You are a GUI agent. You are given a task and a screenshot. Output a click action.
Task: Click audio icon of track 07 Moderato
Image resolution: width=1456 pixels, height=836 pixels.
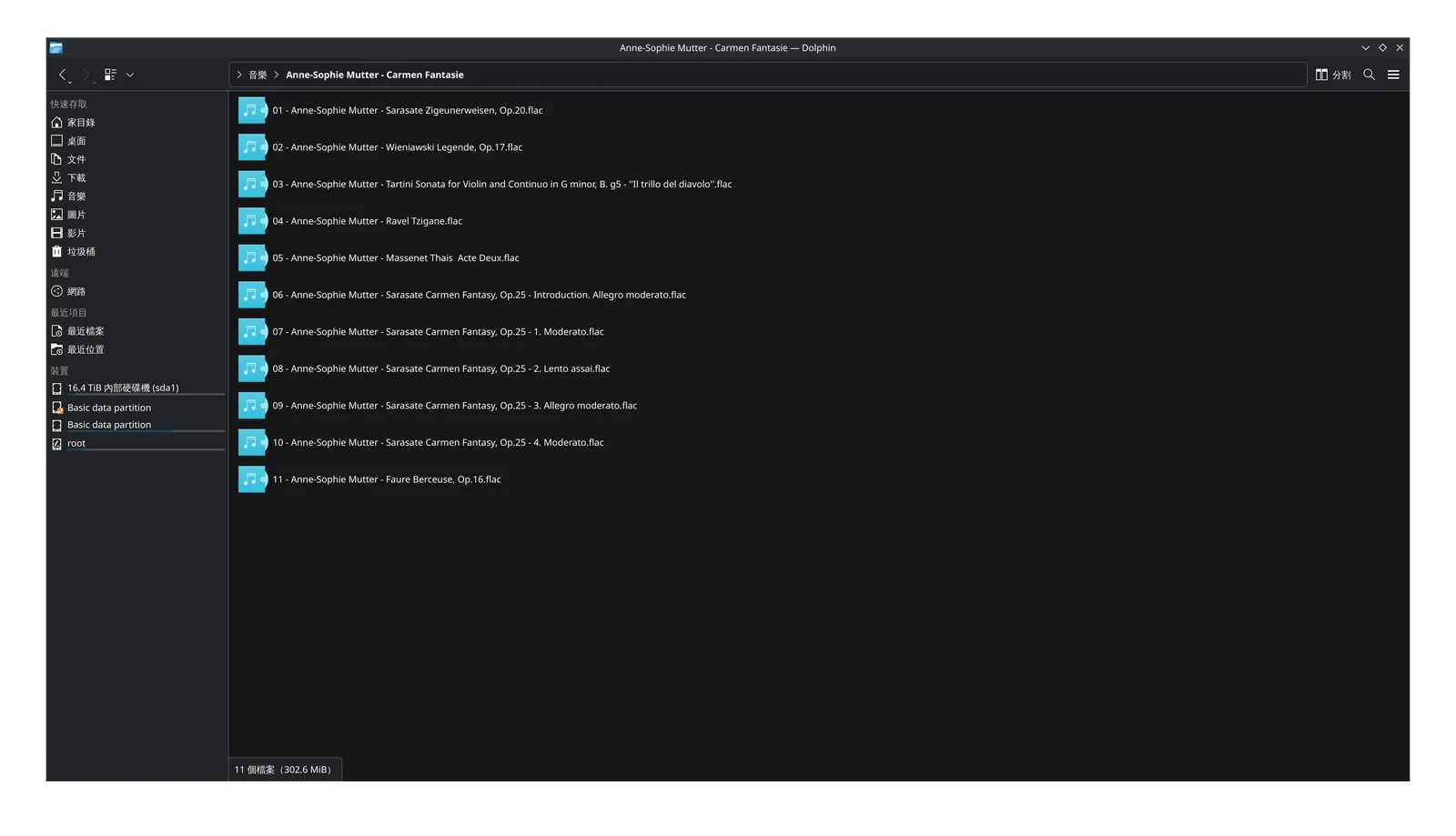click(252, 332)
